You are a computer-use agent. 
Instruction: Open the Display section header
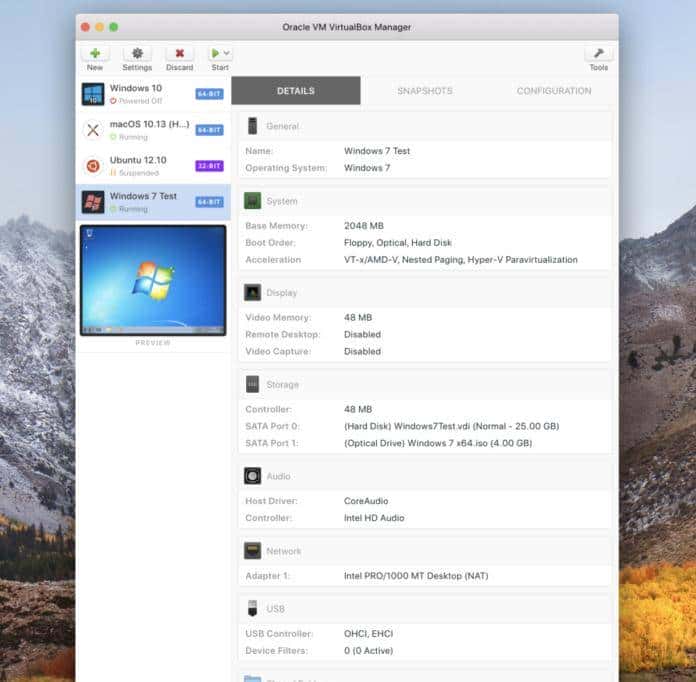(425, 293)
